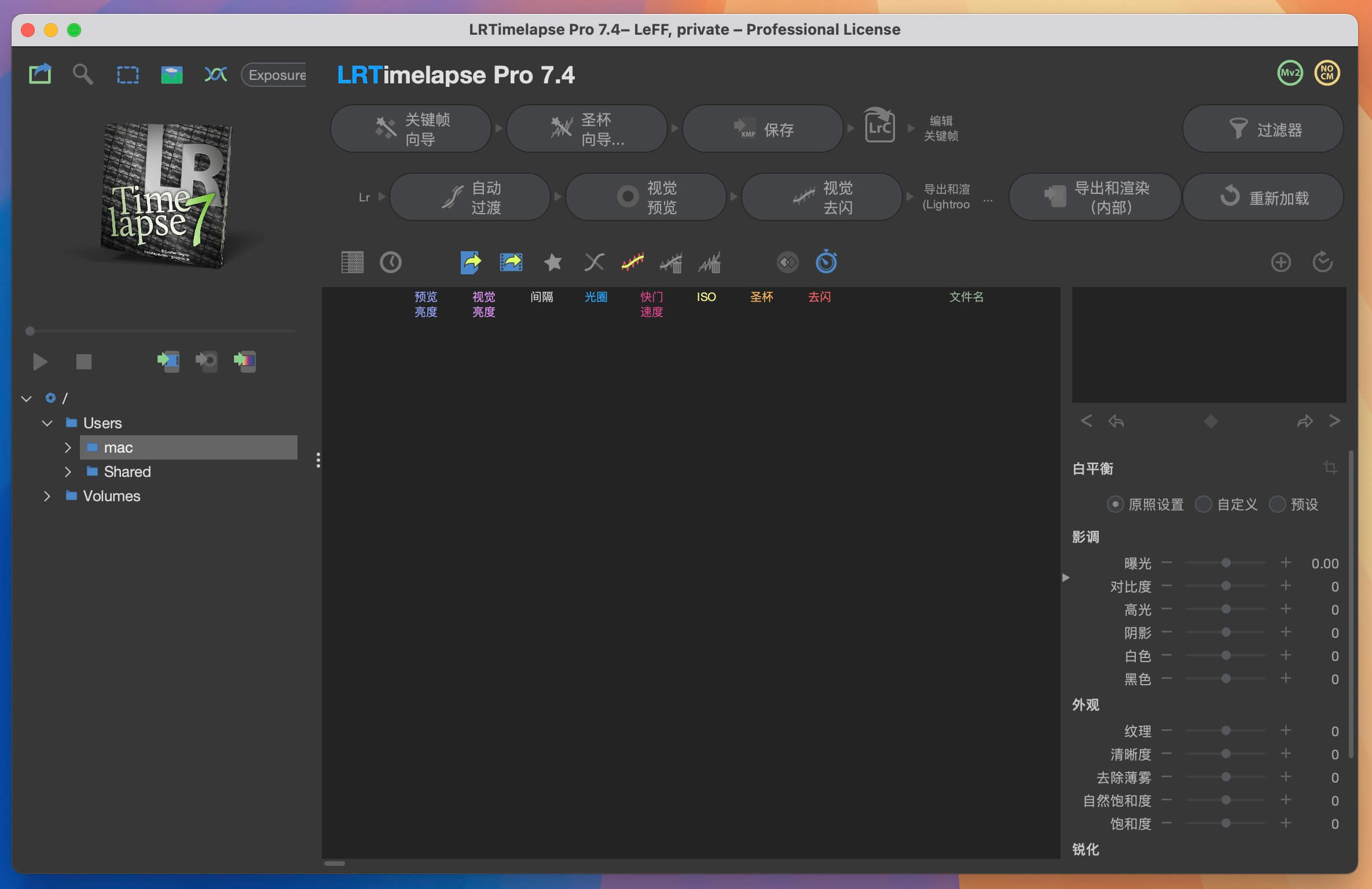
Task: Expand the Volumes tree item
Action: (x=47, y=495)
